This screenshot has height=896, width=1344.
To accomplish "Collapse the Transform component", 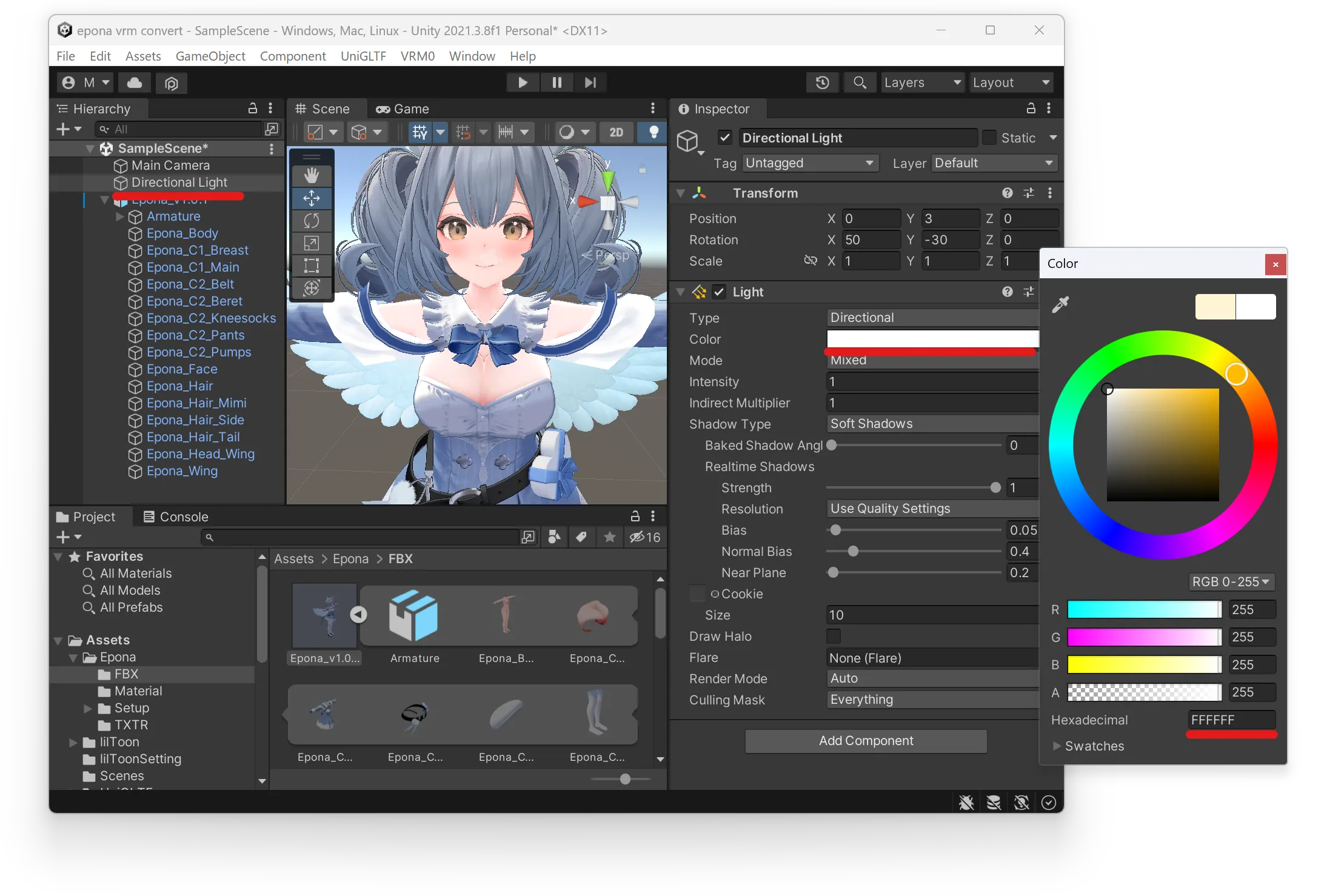I will [x=681, y=193].
